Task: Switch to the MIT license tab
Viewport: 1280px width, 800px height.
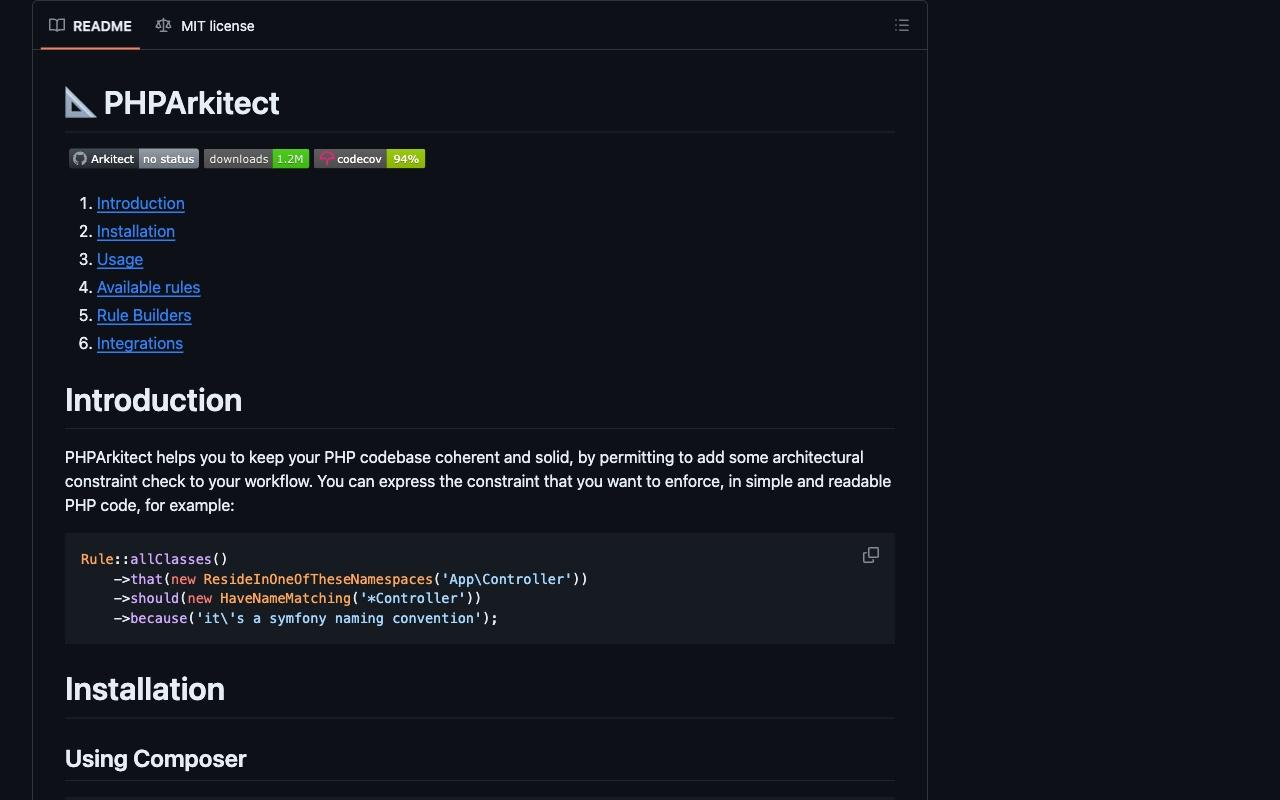Action: (x=205, y=25)
